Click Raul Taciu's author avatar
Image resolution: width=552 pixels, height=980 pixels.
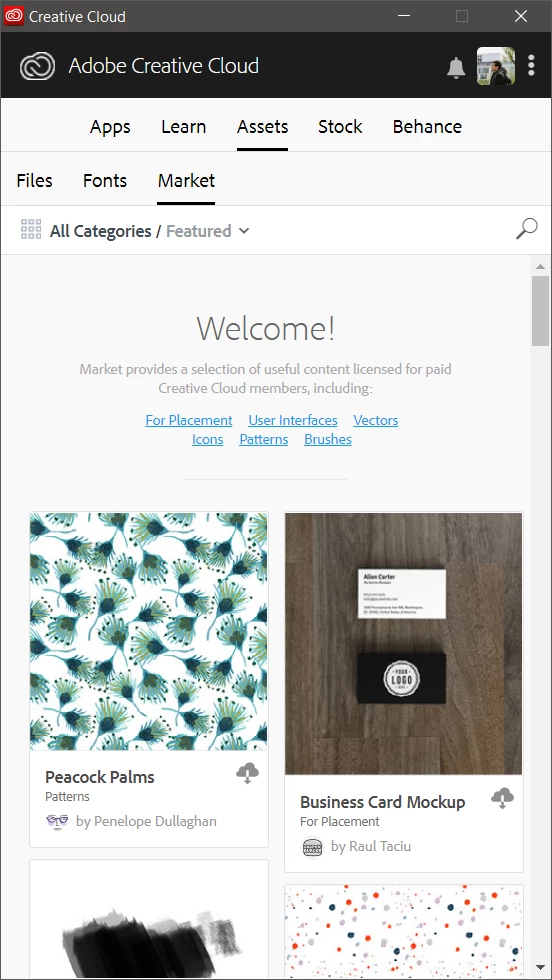(x=313, y=847)
